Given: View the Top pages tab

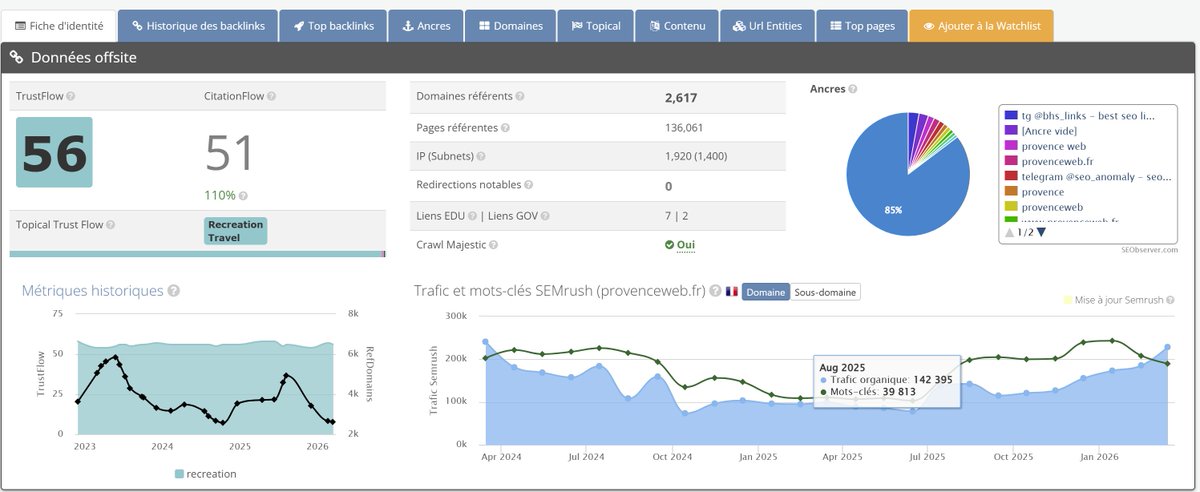Looking at the screenshot, I should point(860,26).
